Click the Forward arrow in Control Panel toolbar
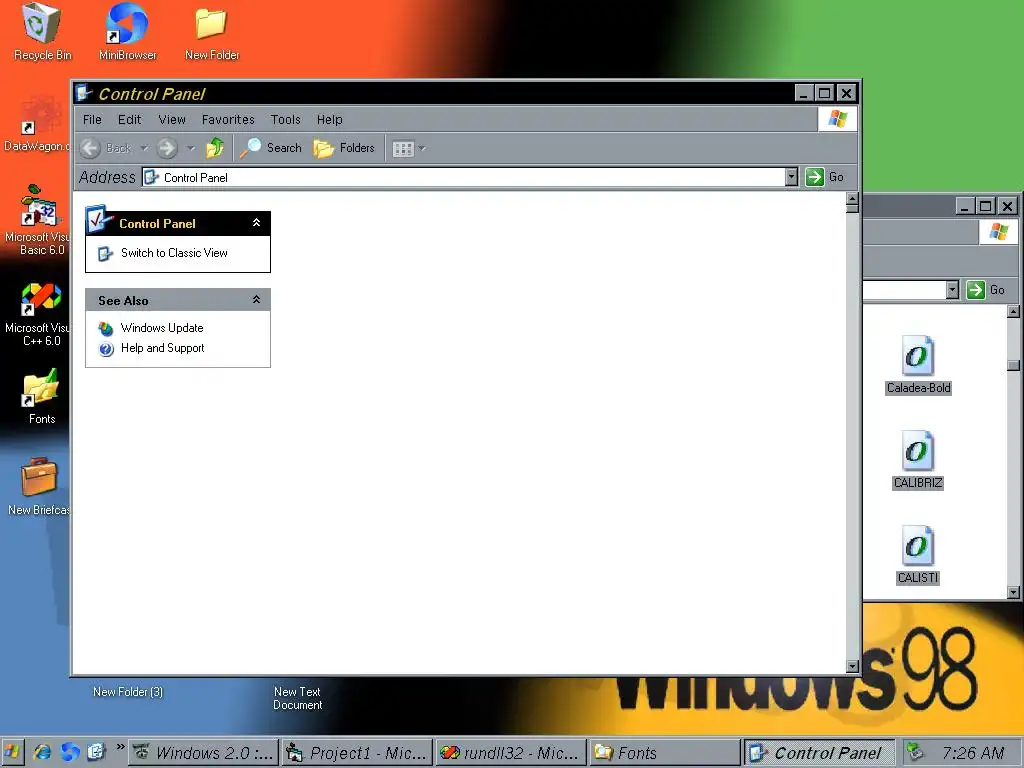The width and height of the screenshot is (1024, 768). (167, 148)
